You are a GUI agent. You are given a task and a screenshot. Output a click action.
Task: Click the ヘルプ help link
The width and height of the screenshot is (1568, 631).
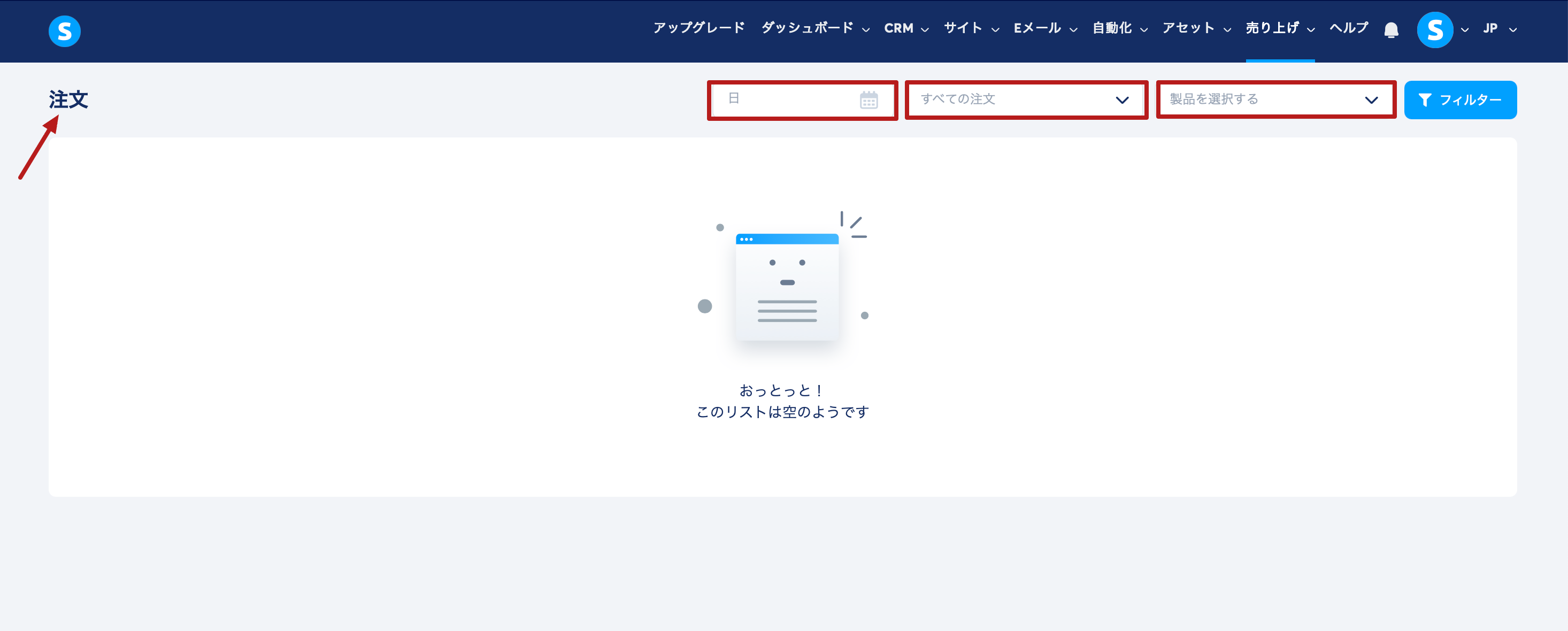pos(1348,28)
